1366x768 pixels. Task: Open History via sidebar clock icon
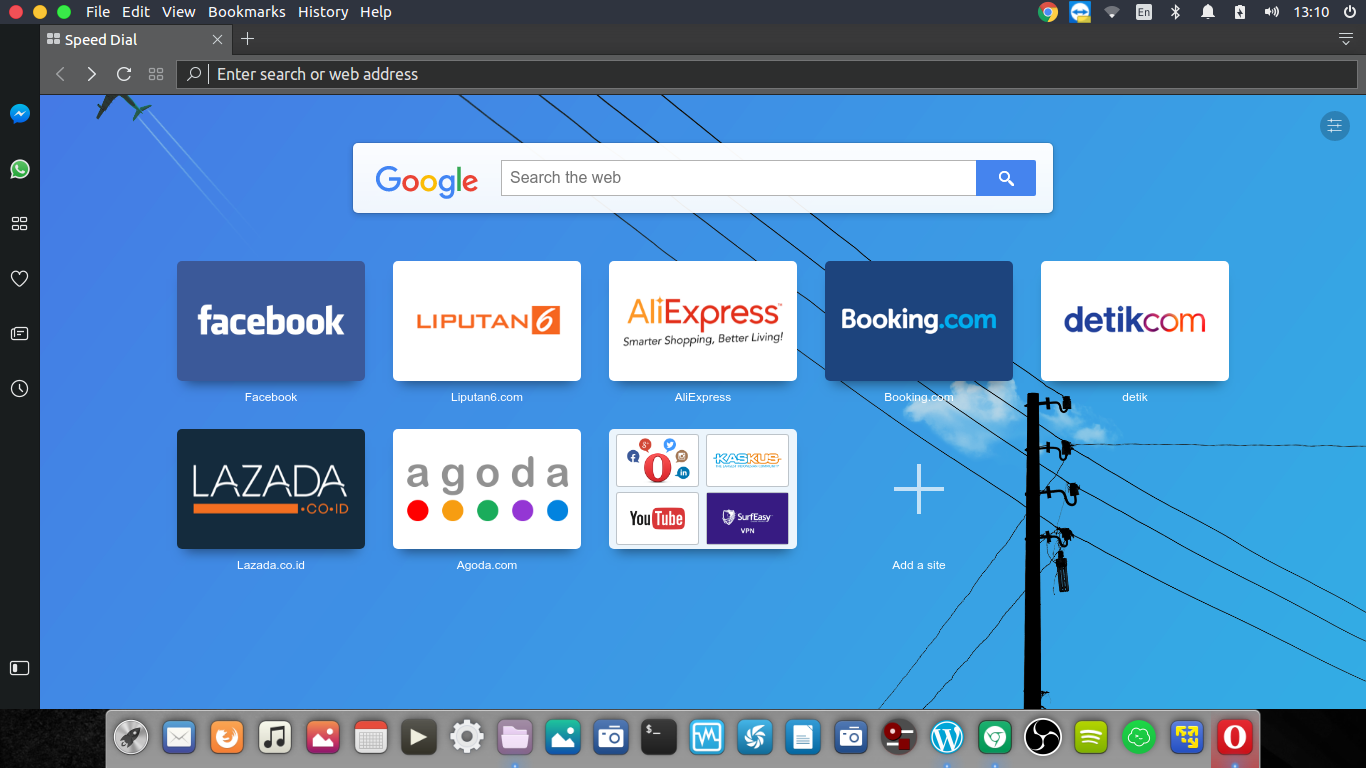[19, 388]
